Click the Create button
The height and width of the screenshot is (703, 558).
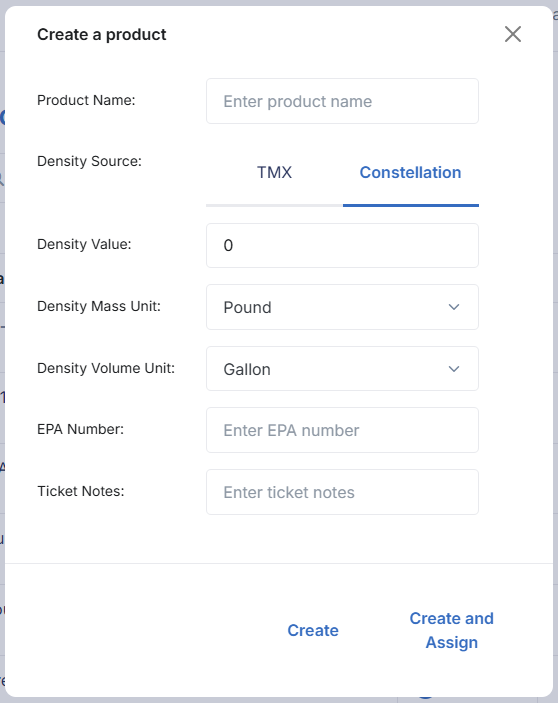[313, 630]
